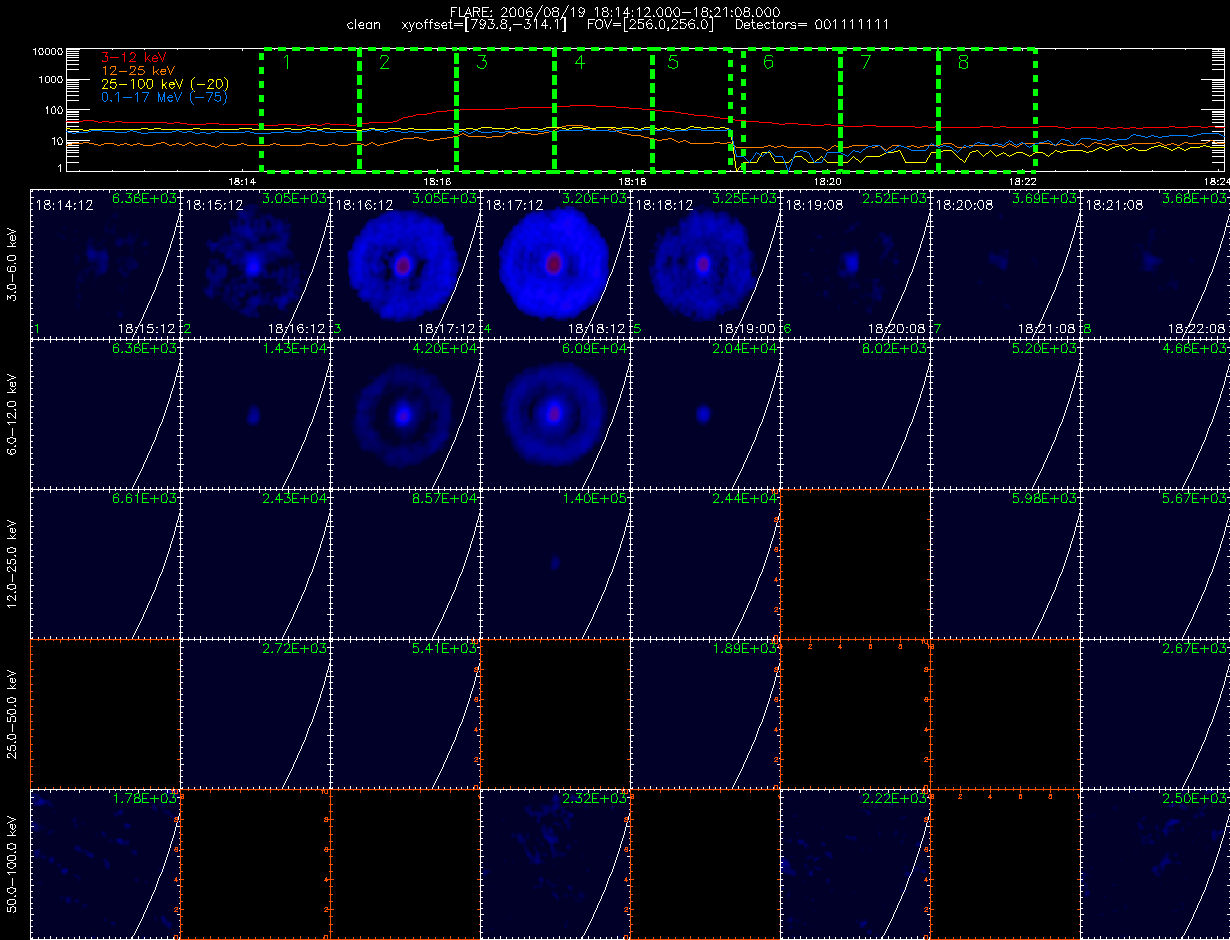
Task: Click the '10000' y-axis label
Action: point(48,51)
